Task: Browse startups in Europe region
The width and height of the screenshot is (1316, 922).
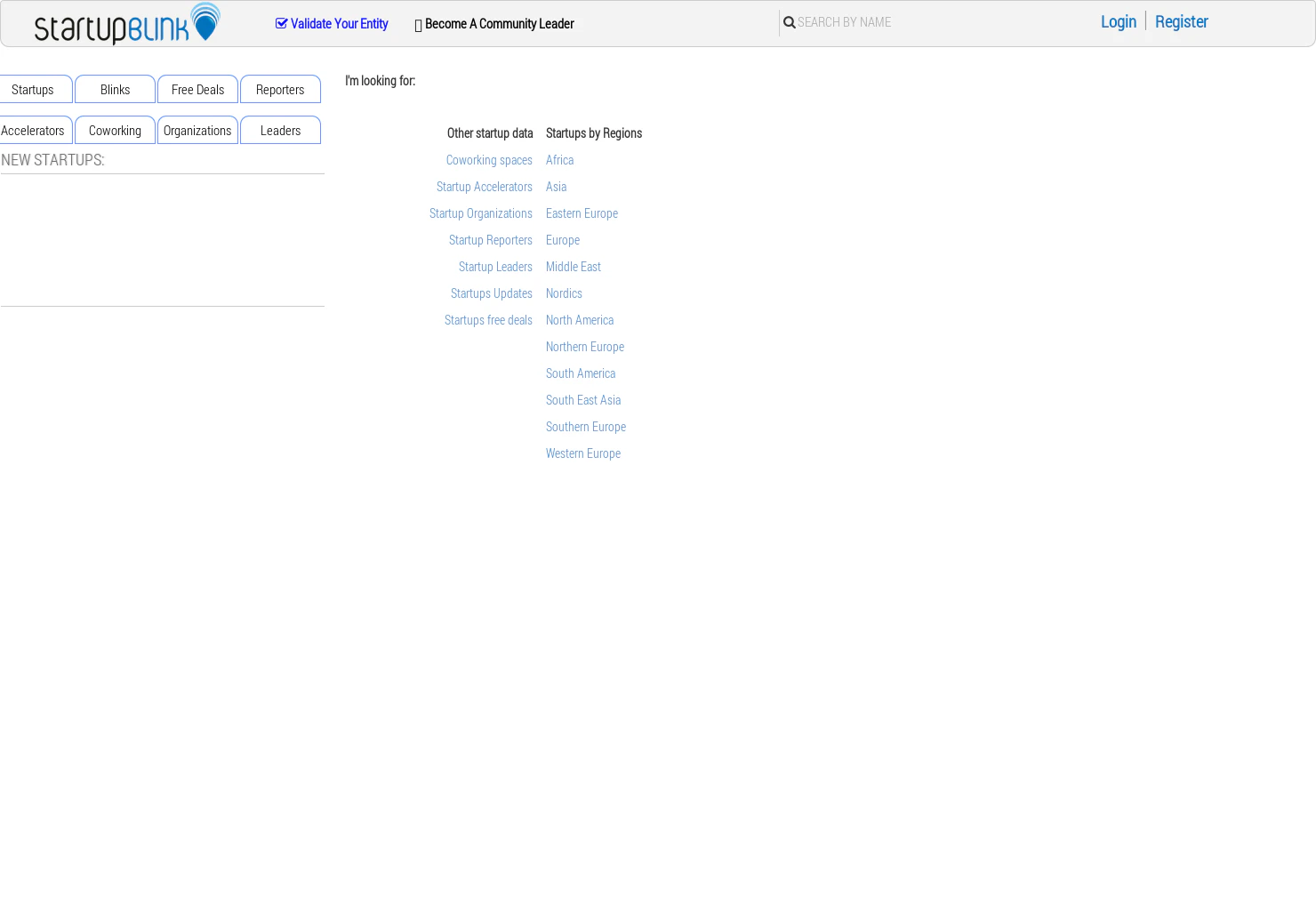Action: (x=563, y=240)
